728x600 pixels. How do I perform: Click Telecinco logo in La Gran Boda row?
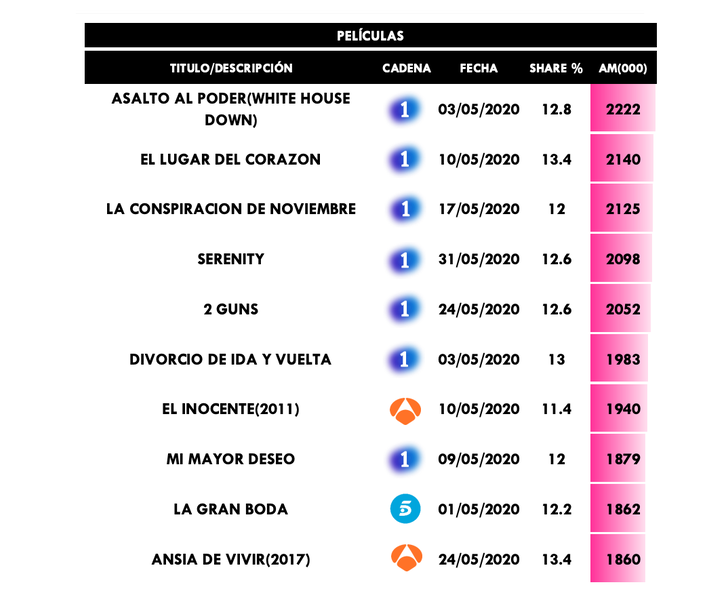pos(405,509)
